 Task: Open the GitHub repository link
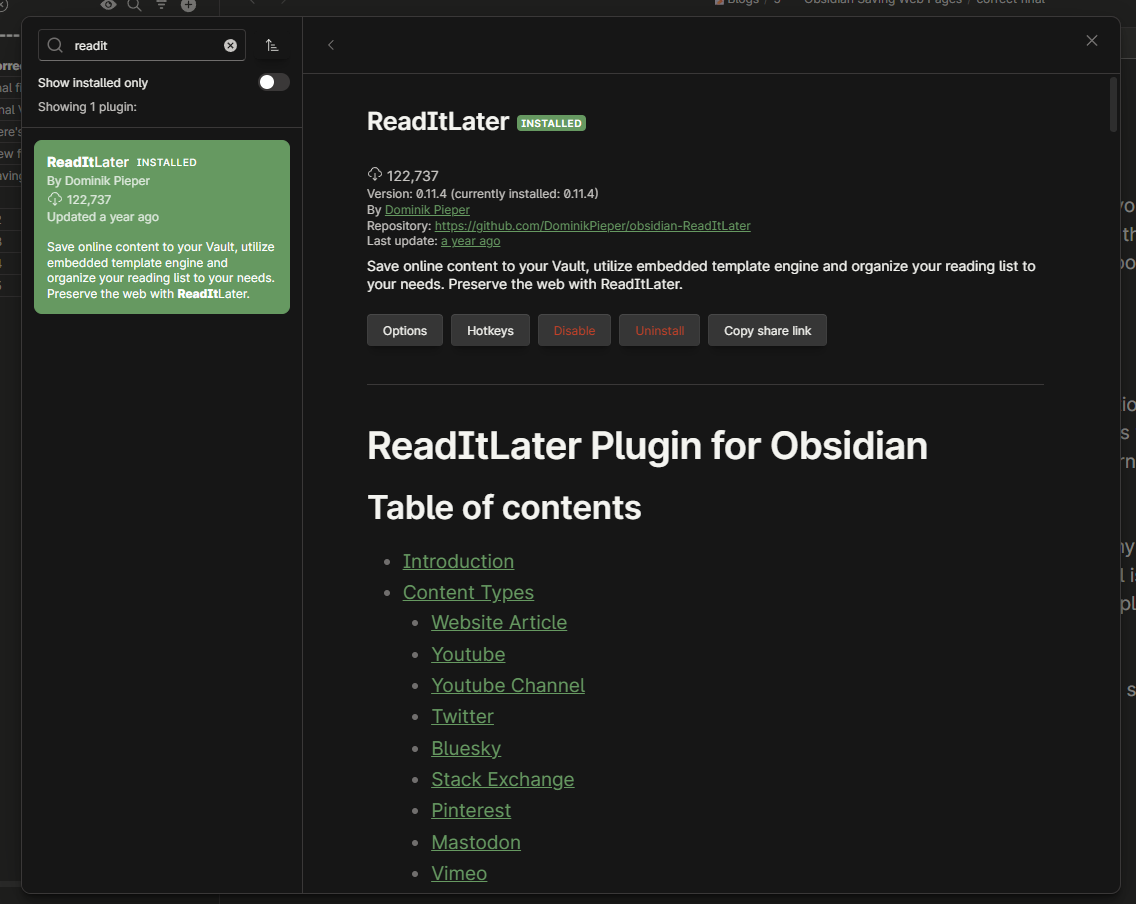(x=592, y=225)
